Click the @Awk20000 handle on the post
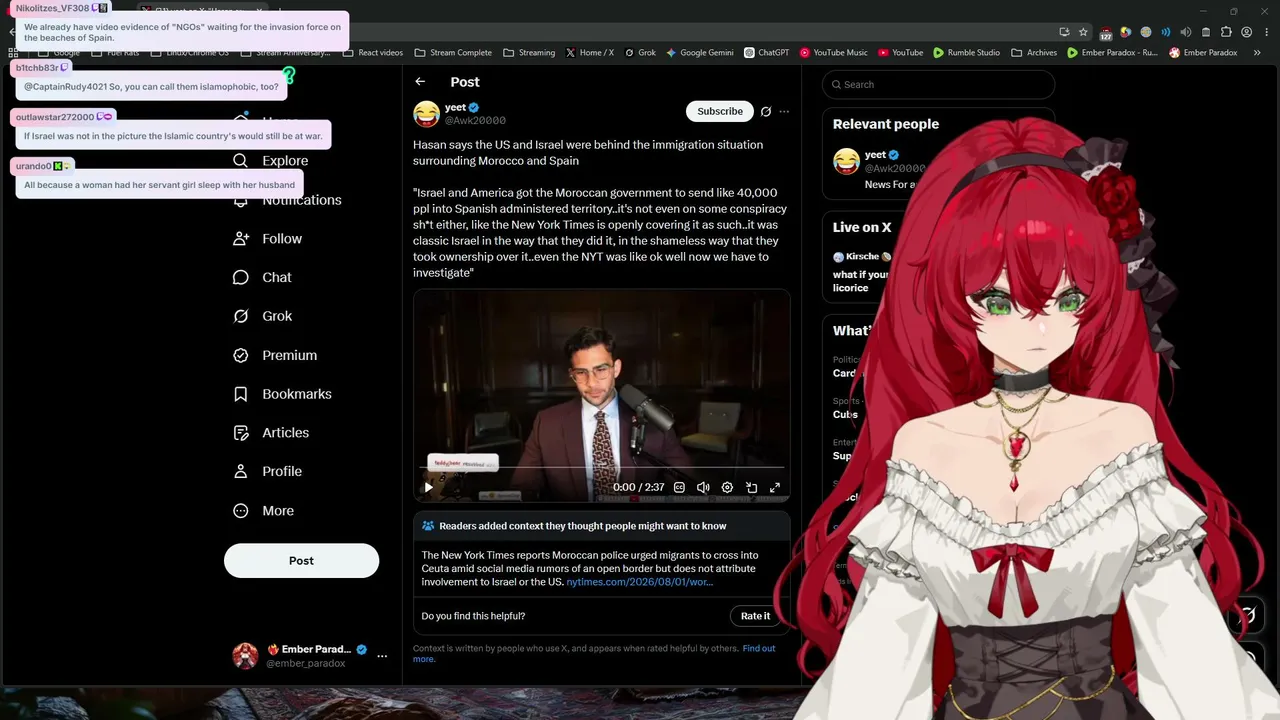Viewport: 1280px width, 720px height. pyautogui.click(x=475, y=121)
